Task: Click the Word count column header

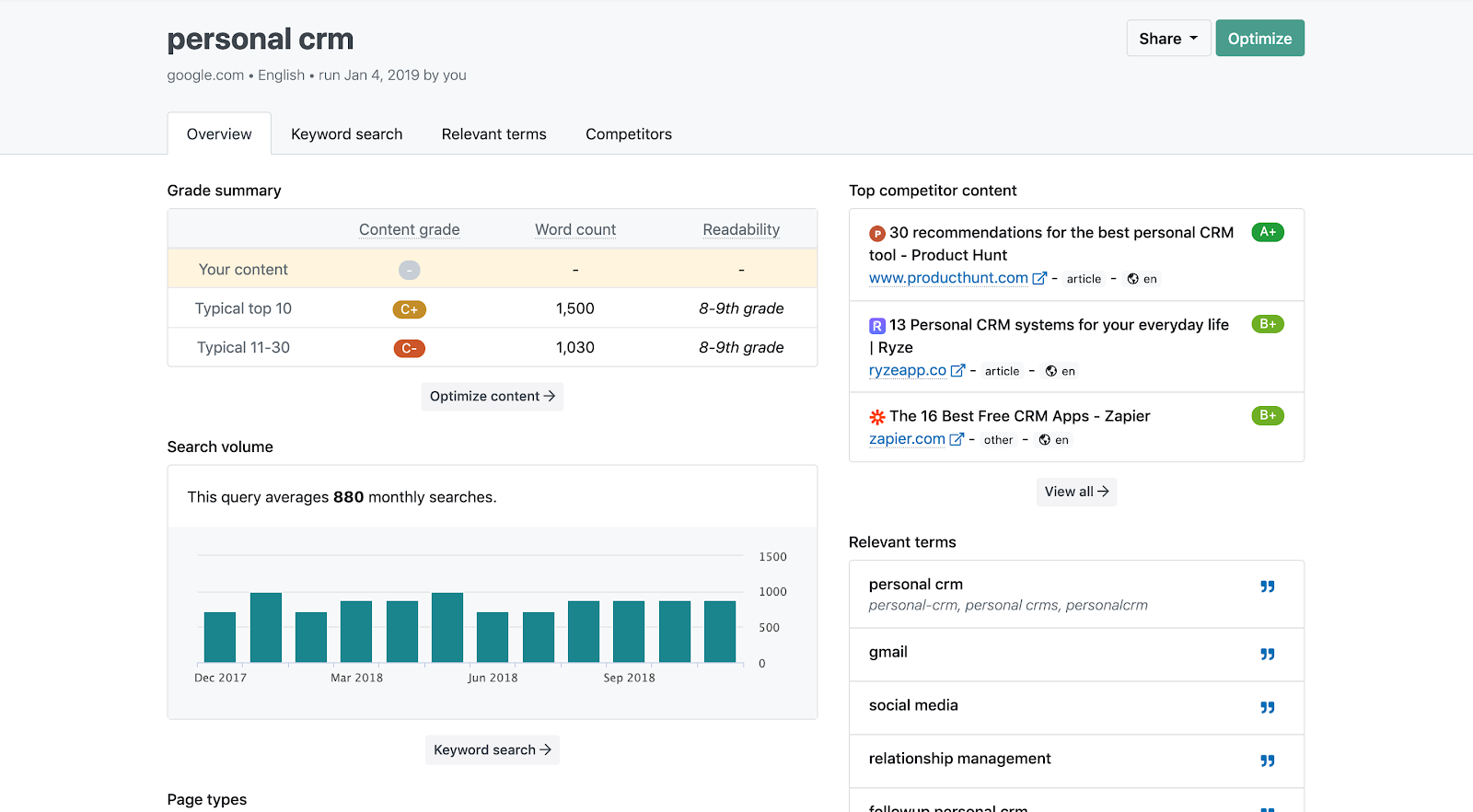Action: point(575,230)
